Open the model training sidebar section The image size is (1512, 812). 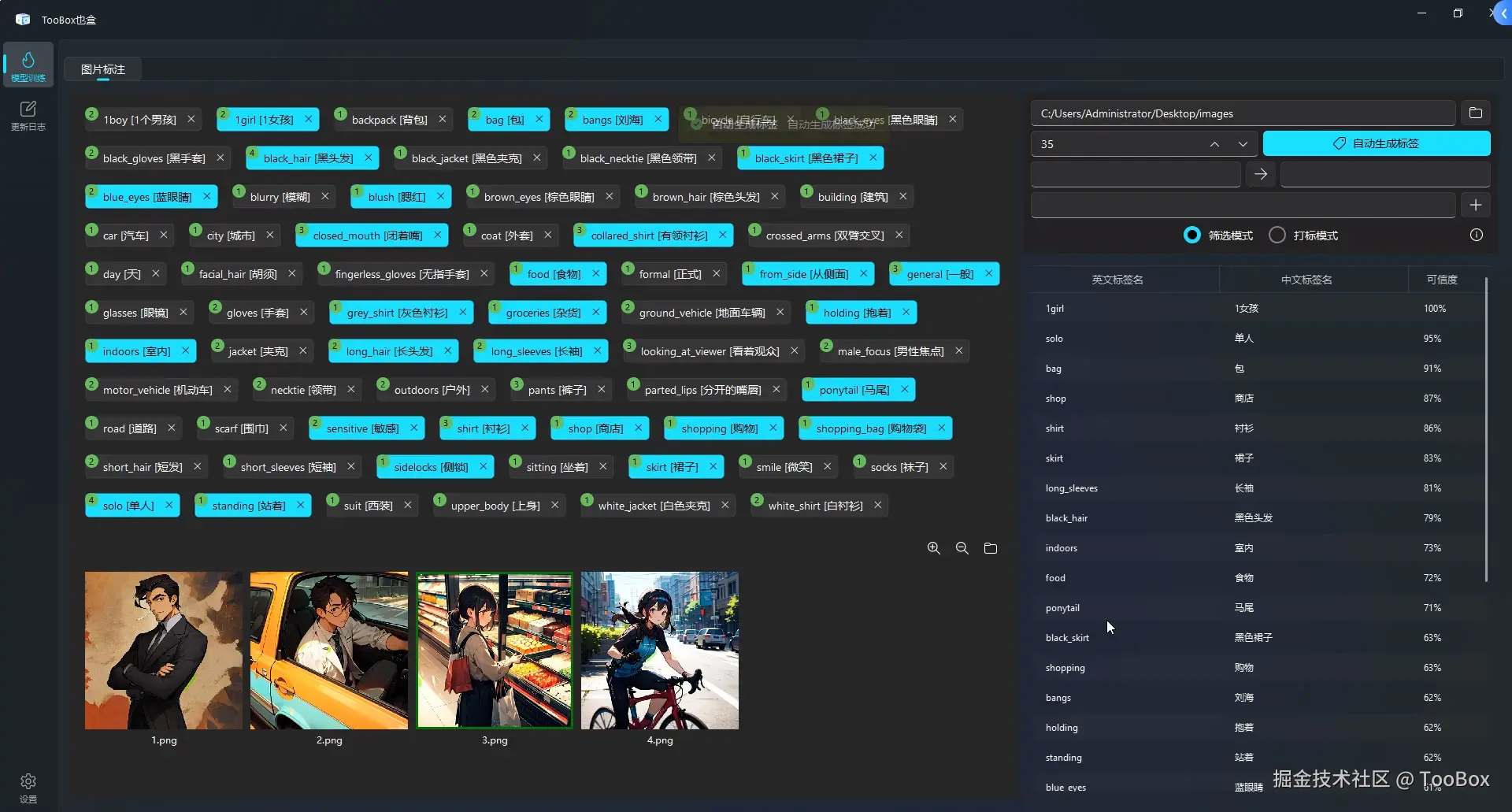[x=28, y=65]
